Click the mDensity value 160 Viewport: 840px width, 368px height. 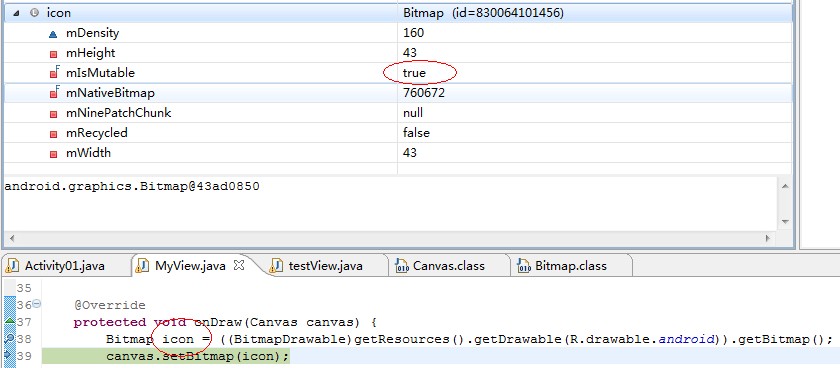pos(413,33)
